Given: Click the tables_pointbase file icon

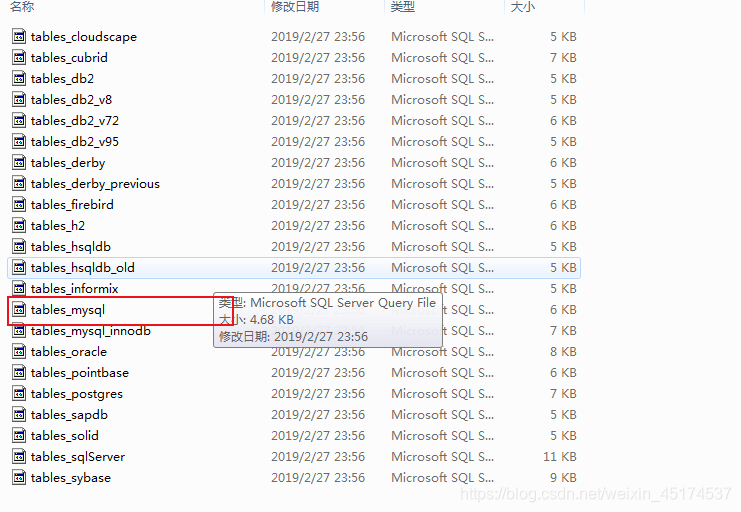Looking at the screenshot, I should pyautogui.click(x=19, y=373).
